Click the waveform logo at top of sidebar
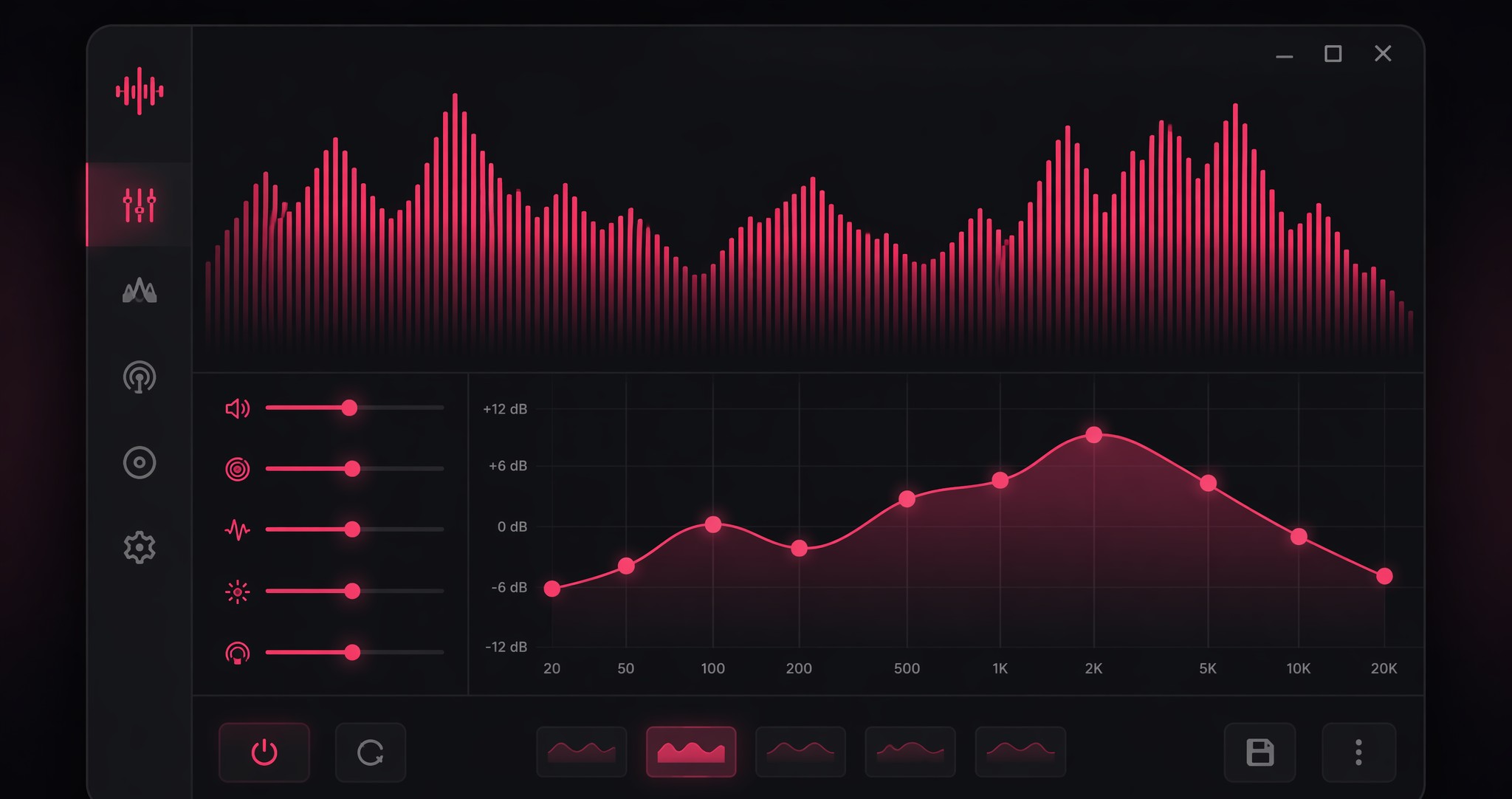Image resolution: width=1512 pixels, height=799 pixels. point(139,91)
